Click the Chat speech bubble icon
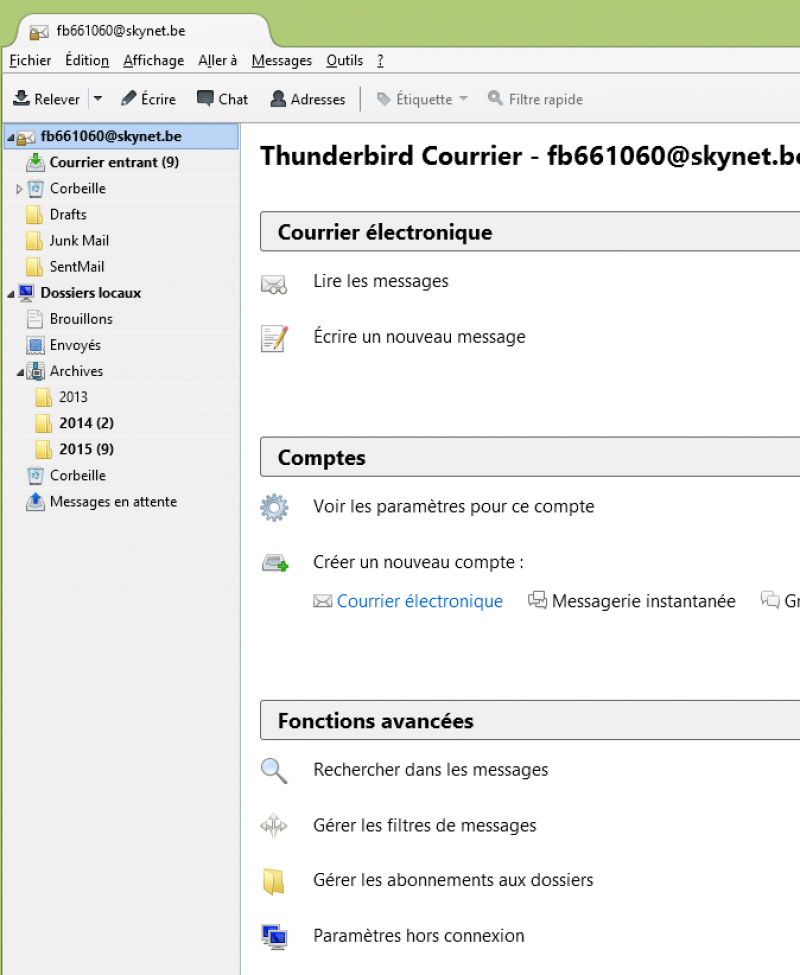800x975 pixels. click(x=205, y=98)
